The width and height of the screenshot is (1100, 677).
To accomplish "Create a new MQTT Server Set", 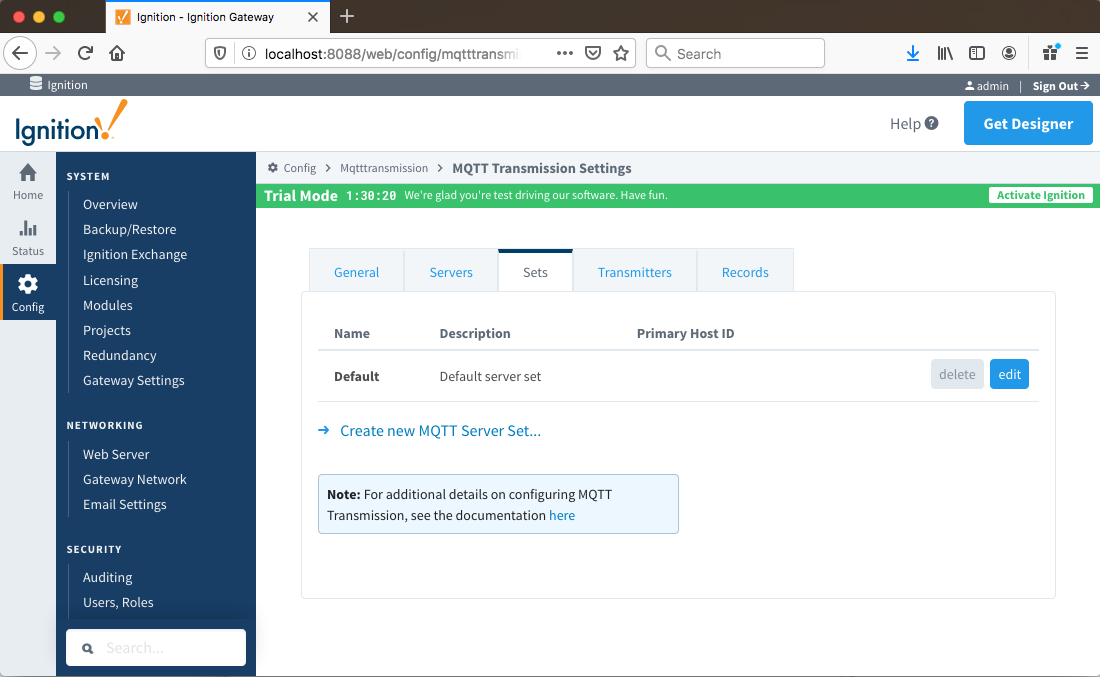I will 440,431.
